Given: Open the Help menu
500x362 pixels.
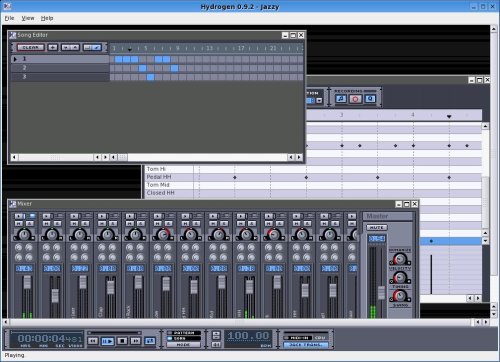Looking at the screenshot, I should click(x=47, y=18).
